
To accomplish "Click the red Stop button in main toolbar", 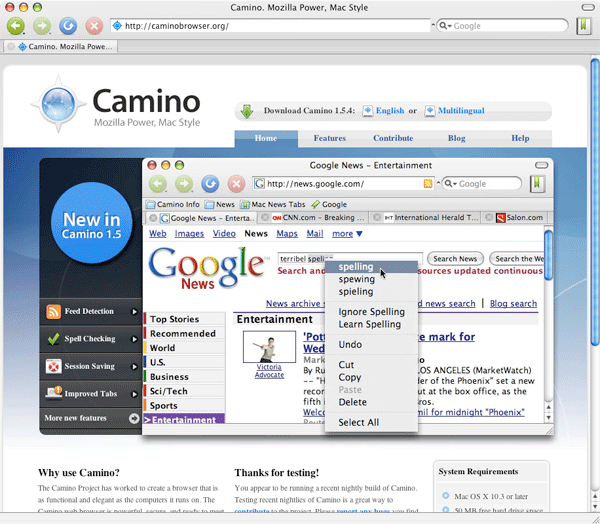I will click(94, 26).
